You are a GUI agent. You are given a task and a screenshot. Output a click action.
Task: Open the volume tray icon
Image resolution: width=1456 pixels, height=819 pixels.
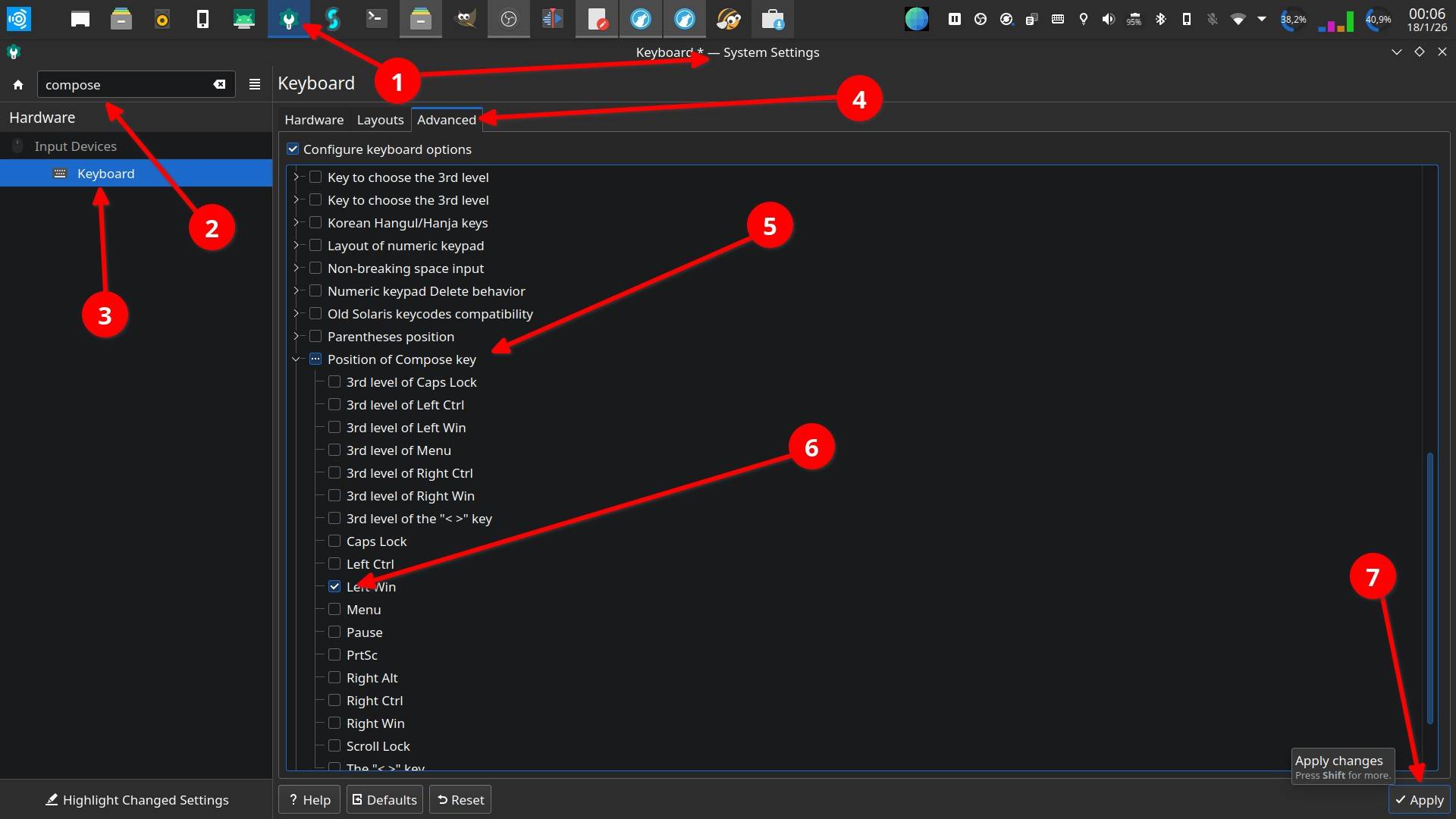[x=1108, y=19]
